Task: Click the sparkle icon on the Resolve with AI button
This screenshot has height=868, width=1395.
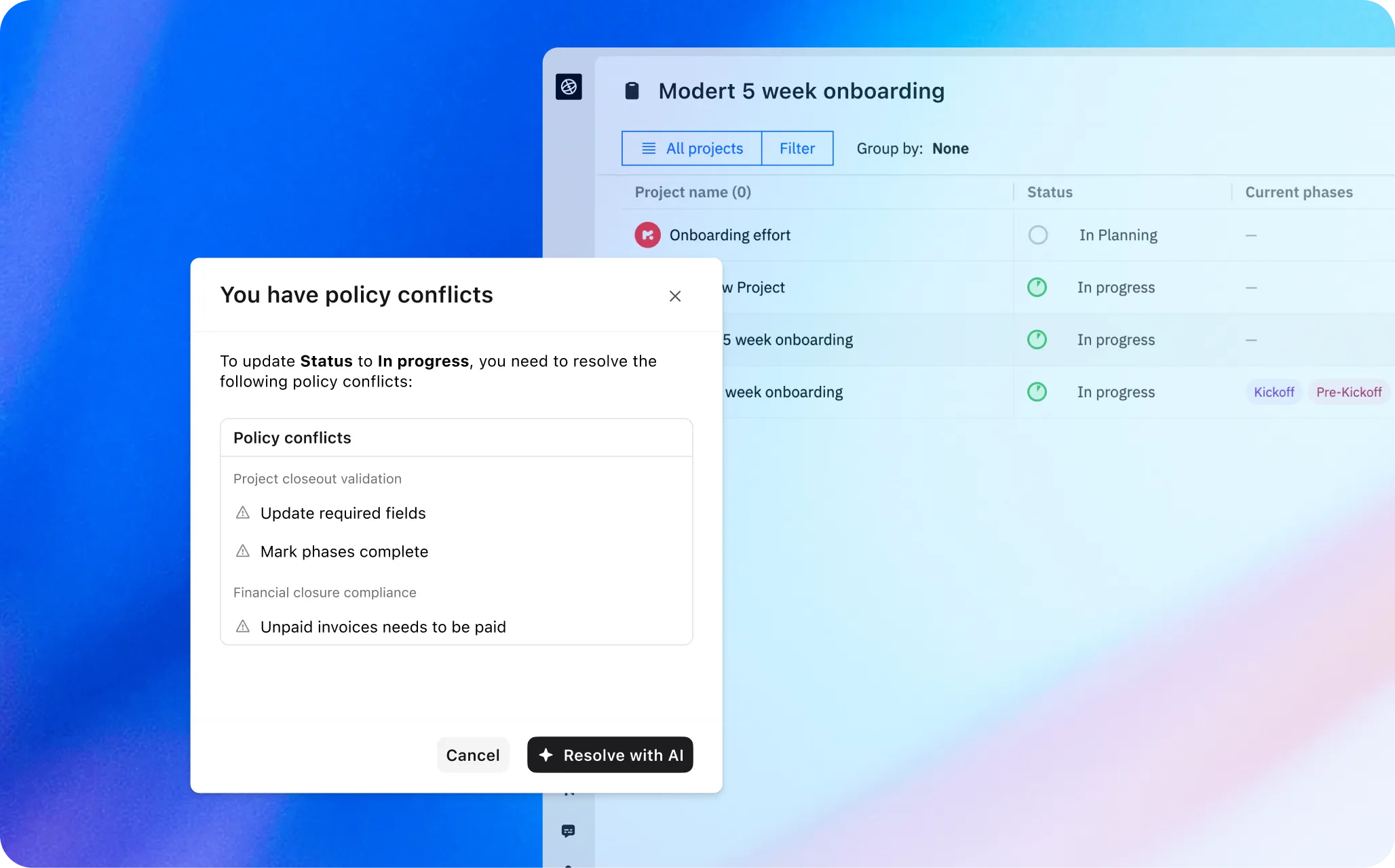Action: (x=546, y=755)
